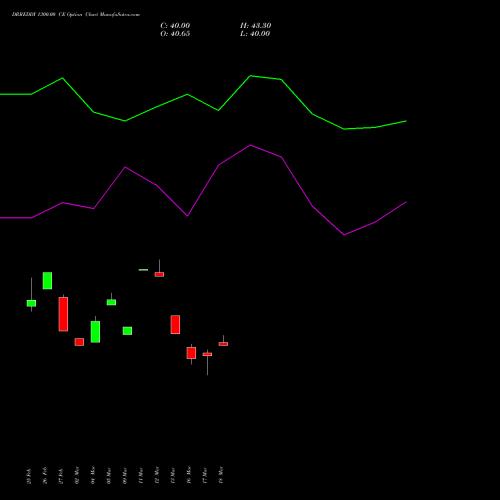500x500 pixels.
Task: Select the 09 Mar date label
Action: [x=125, y=475]
